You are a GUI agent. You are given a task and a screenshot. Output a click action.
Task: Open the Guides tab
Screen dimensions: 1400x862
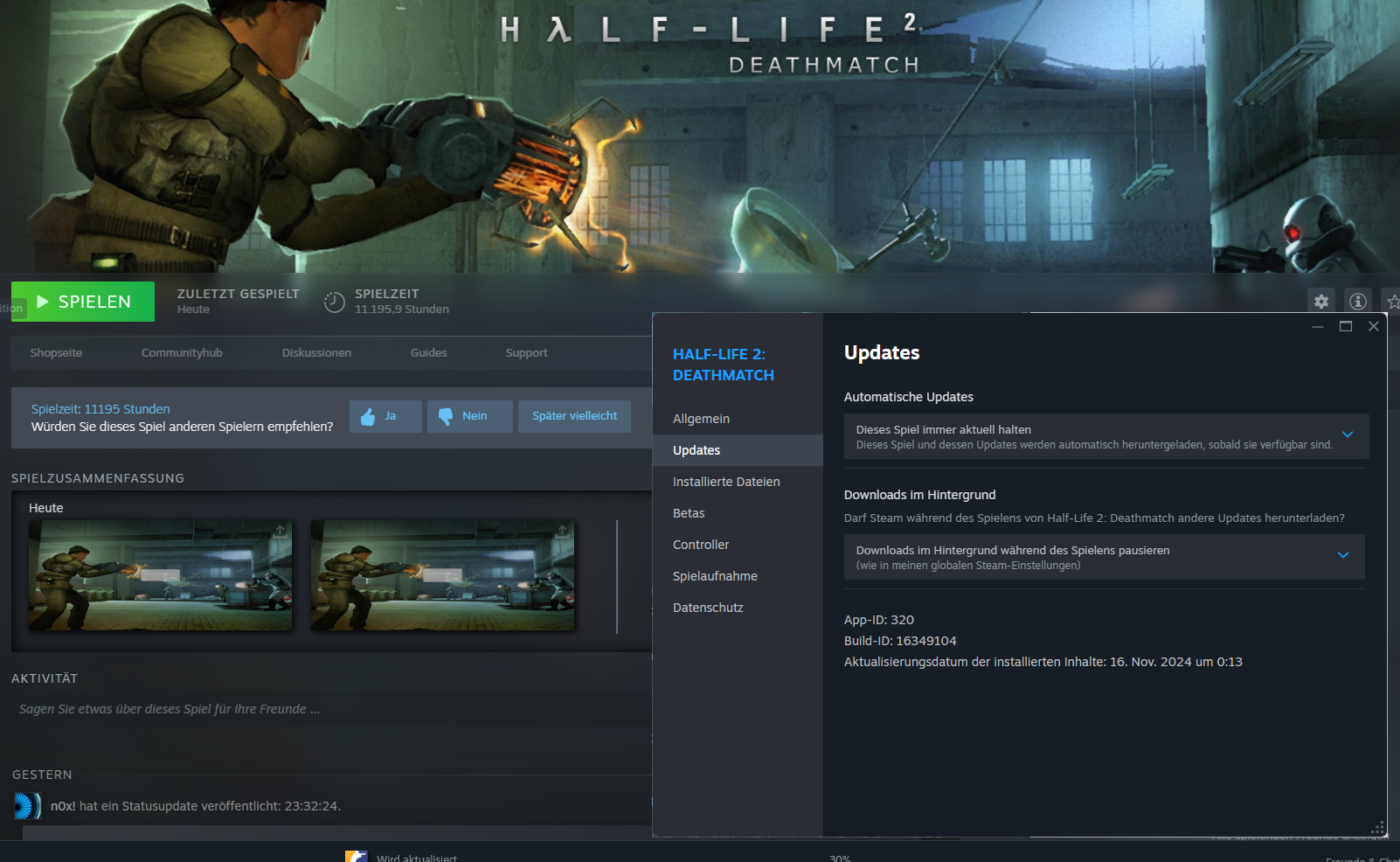[x=428, y=353]
